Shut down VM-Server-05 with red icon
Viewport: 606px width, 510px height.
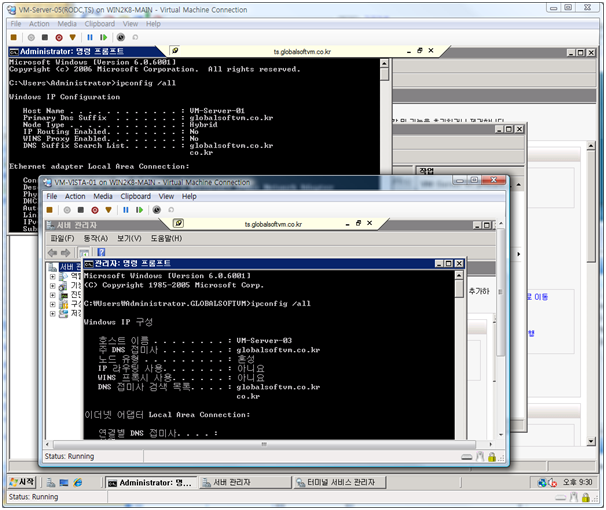coord(59,37)
